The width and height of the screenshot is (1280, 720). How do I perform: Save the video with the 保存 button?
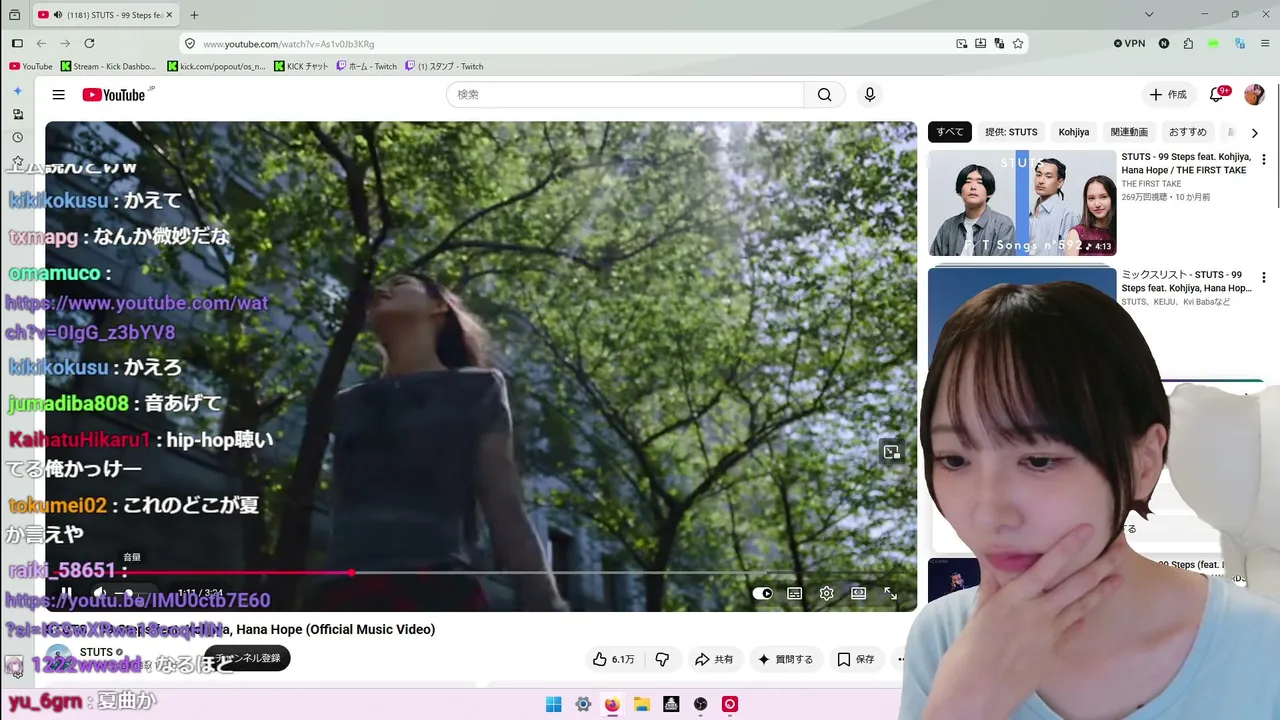856,659
